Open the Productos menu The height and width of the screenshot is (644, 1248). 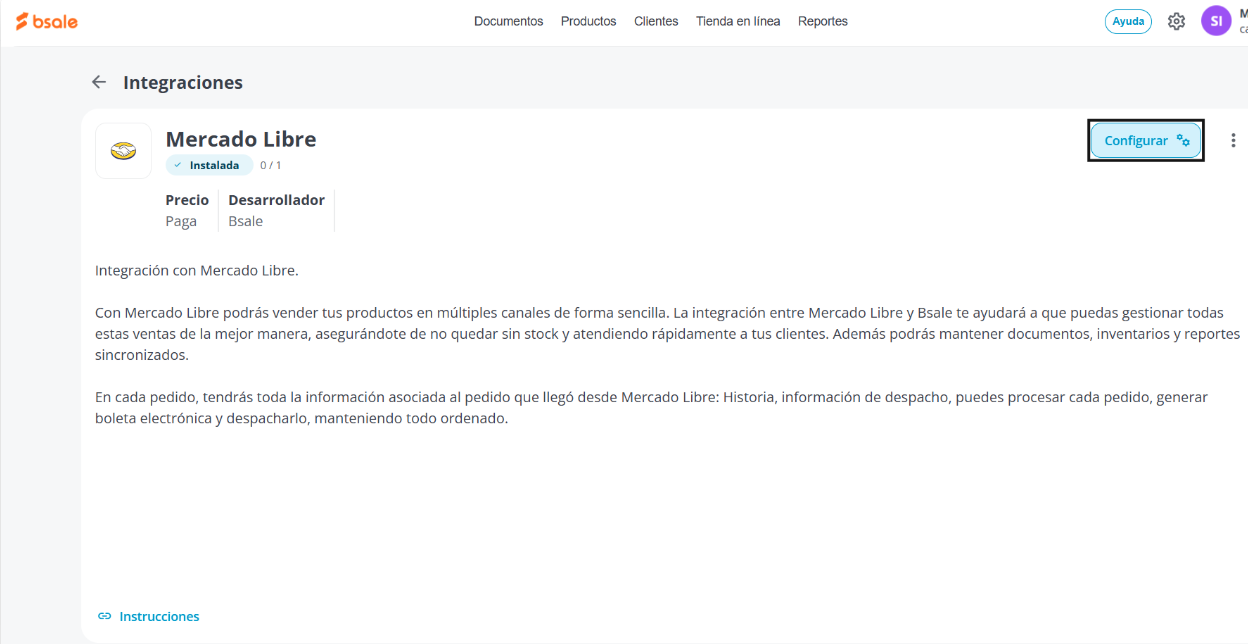pos(588,21)
